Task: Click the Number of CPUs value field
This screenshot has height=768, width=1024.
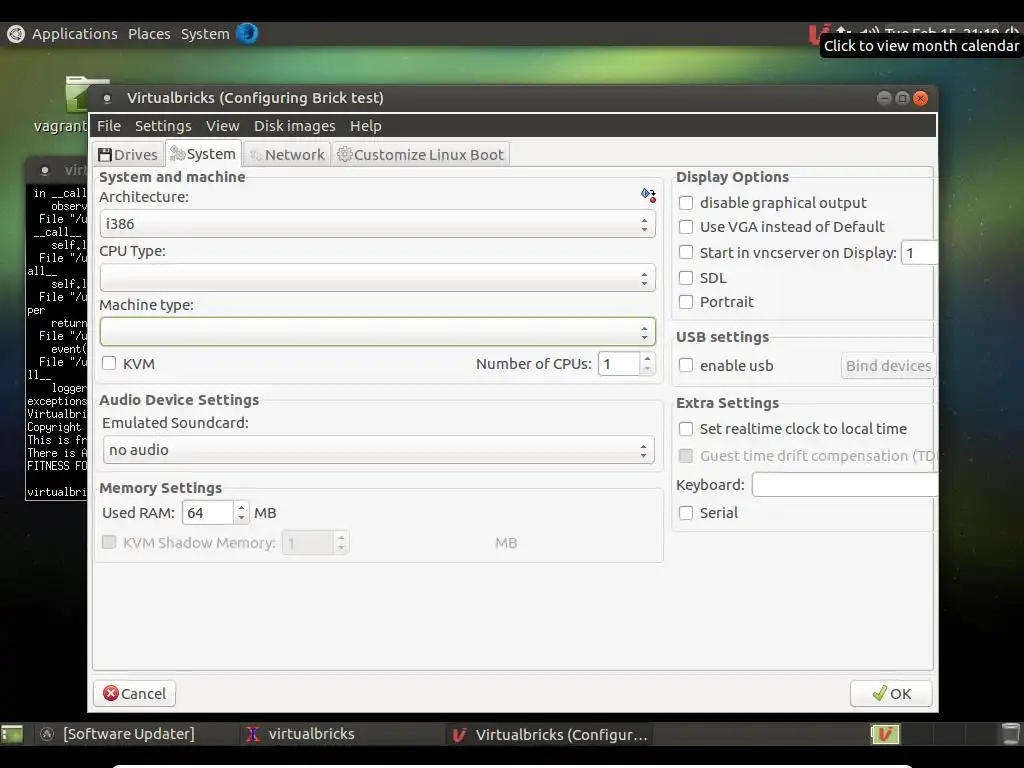Action: 619,364
